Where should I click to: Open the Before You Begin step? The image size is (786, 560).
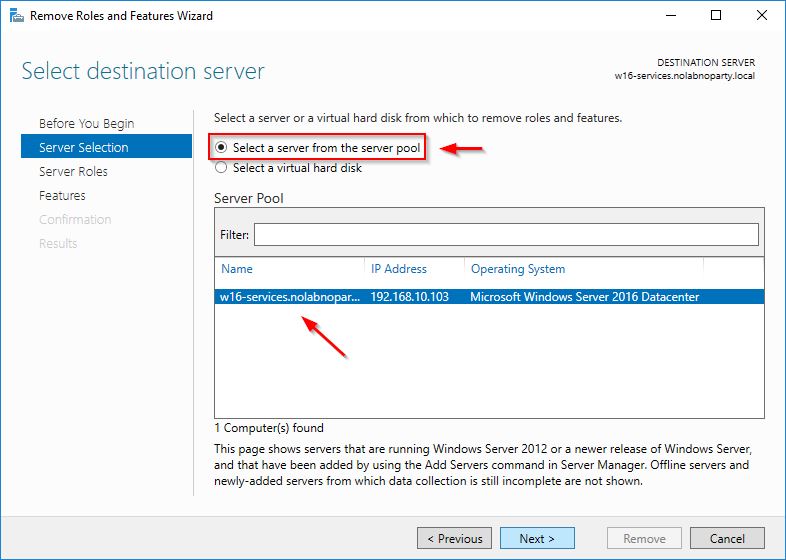(86, 123)
